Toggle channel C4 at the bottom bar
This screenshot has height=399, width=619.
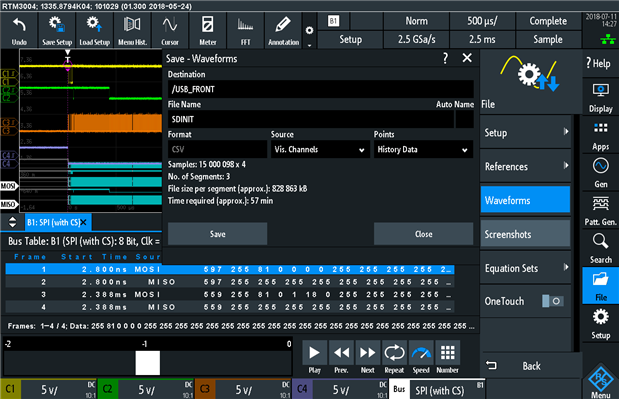[340, 390]
